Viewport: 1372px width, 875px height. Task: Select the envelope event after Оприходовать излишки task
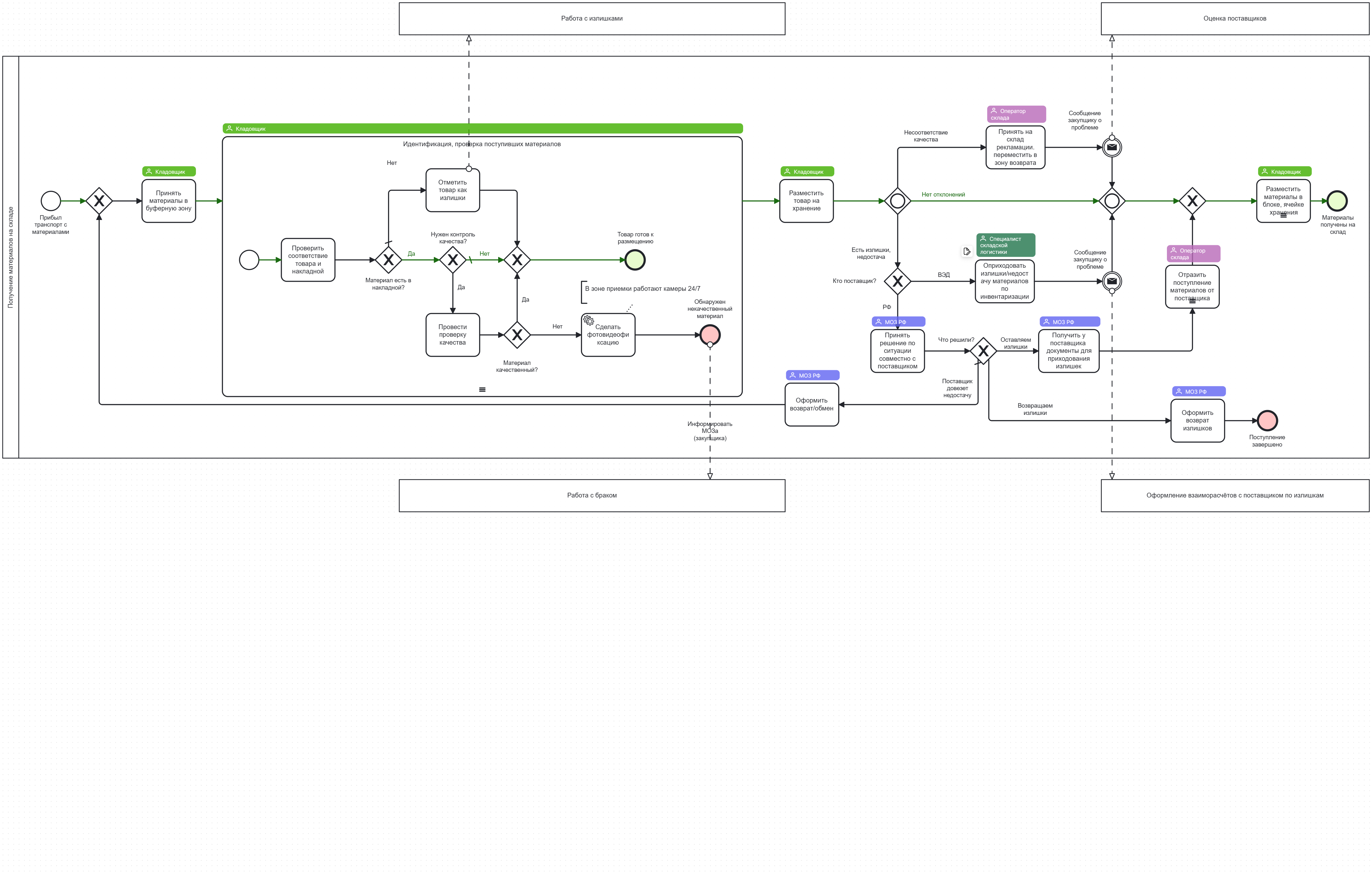(x=1112, y=281)
